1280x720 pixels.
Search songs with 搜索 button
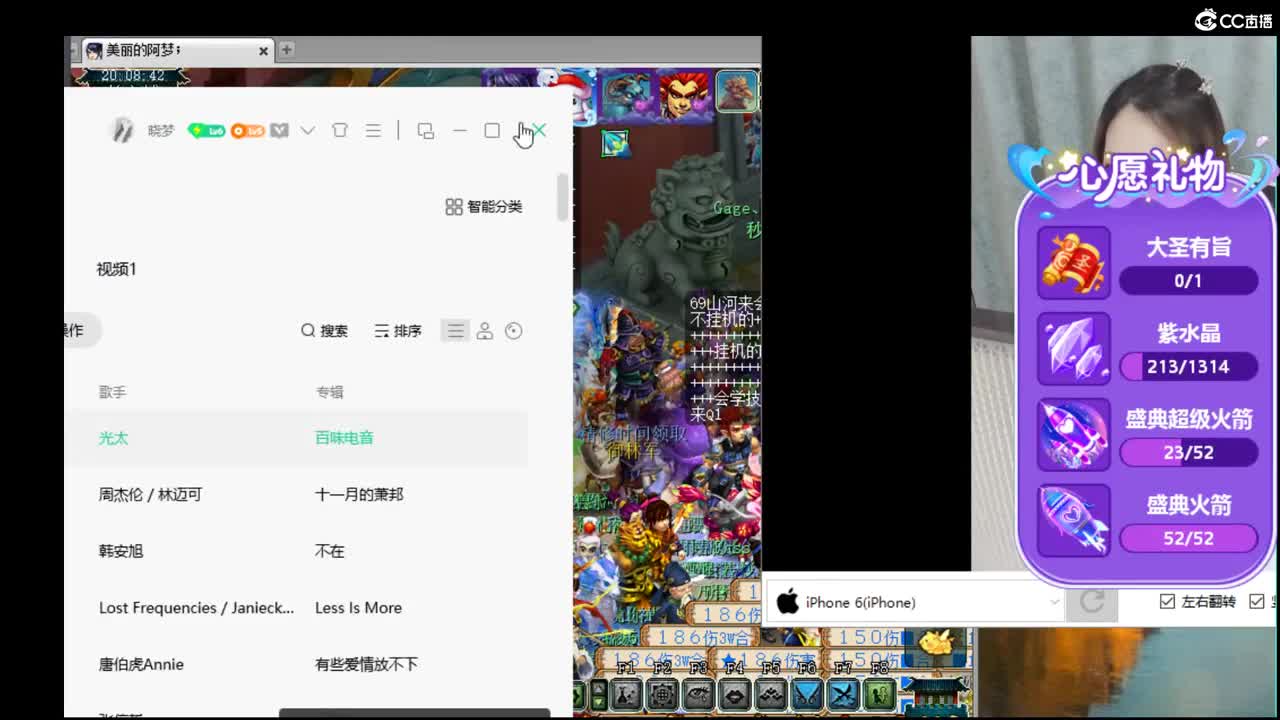(325, 331)
